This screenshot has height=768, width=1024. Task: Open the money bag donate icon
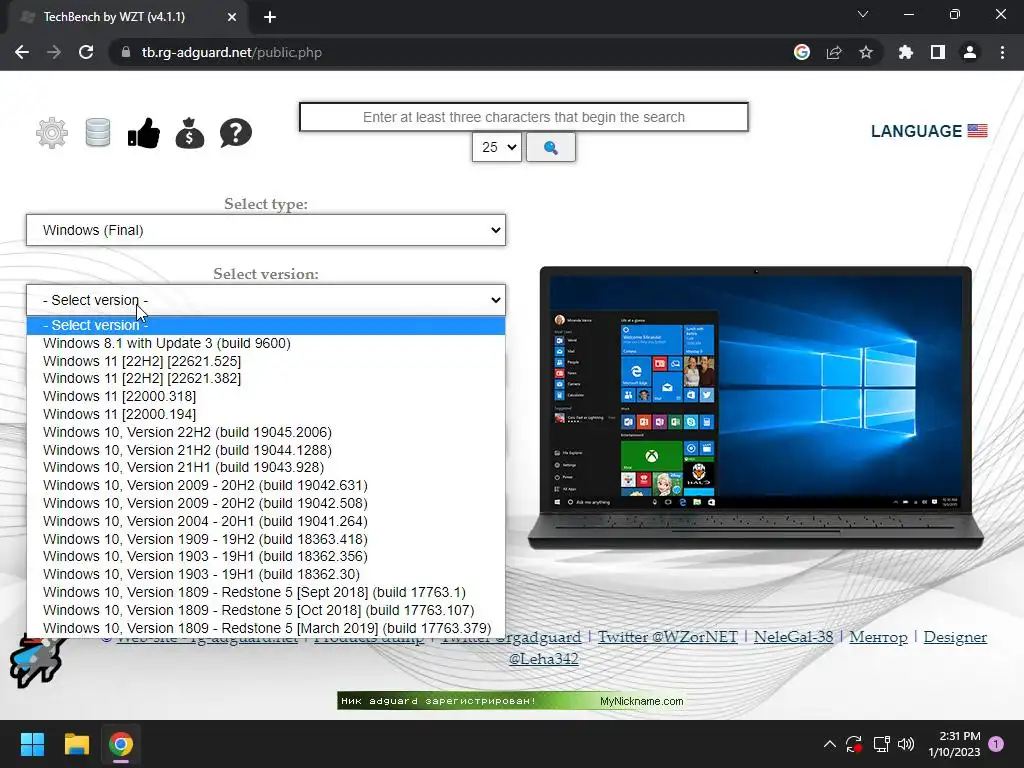click(190, 133)
